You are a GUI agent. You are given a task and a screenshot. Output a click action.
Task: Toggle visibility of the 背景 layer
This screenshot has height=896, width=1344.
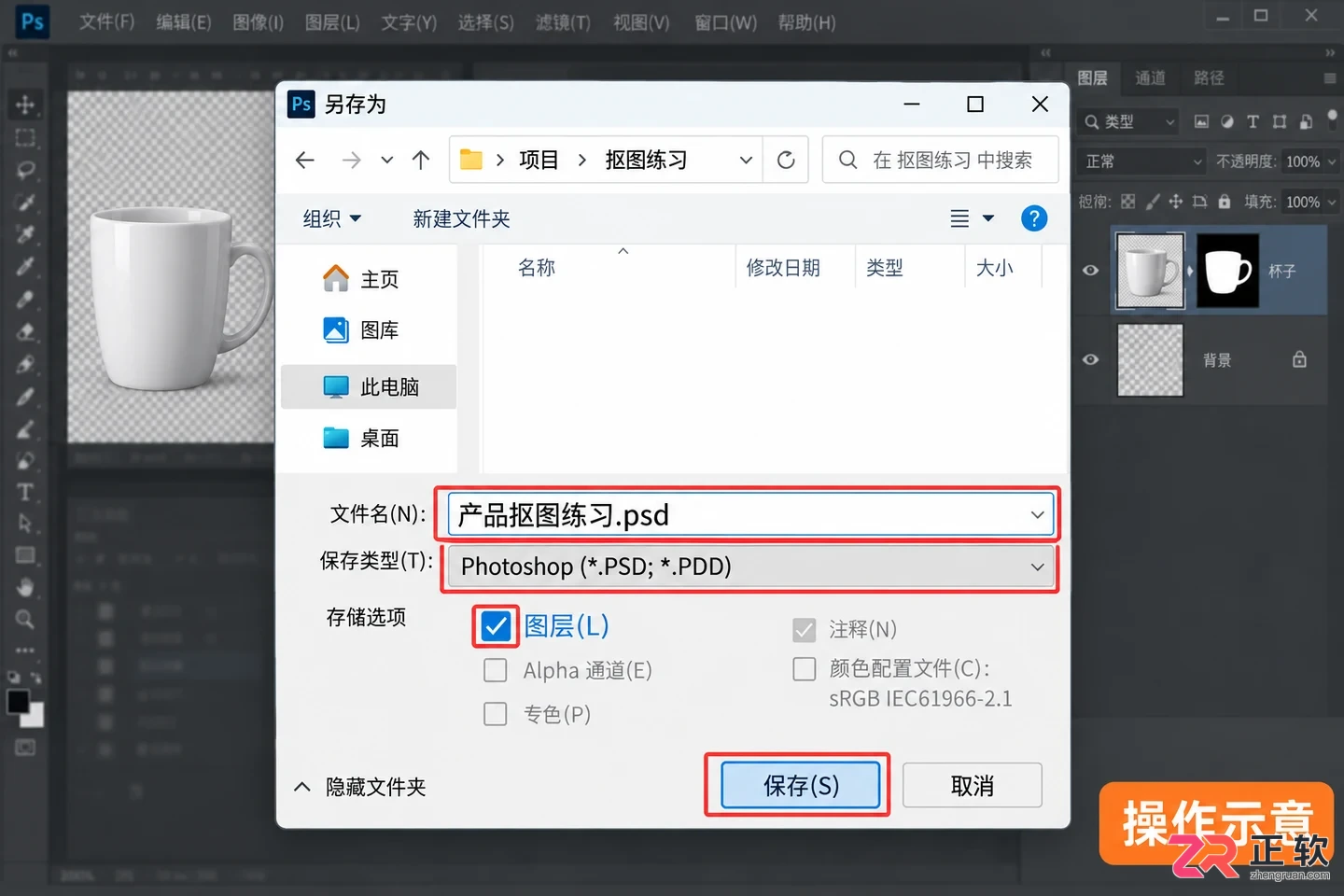[1090, 360]
